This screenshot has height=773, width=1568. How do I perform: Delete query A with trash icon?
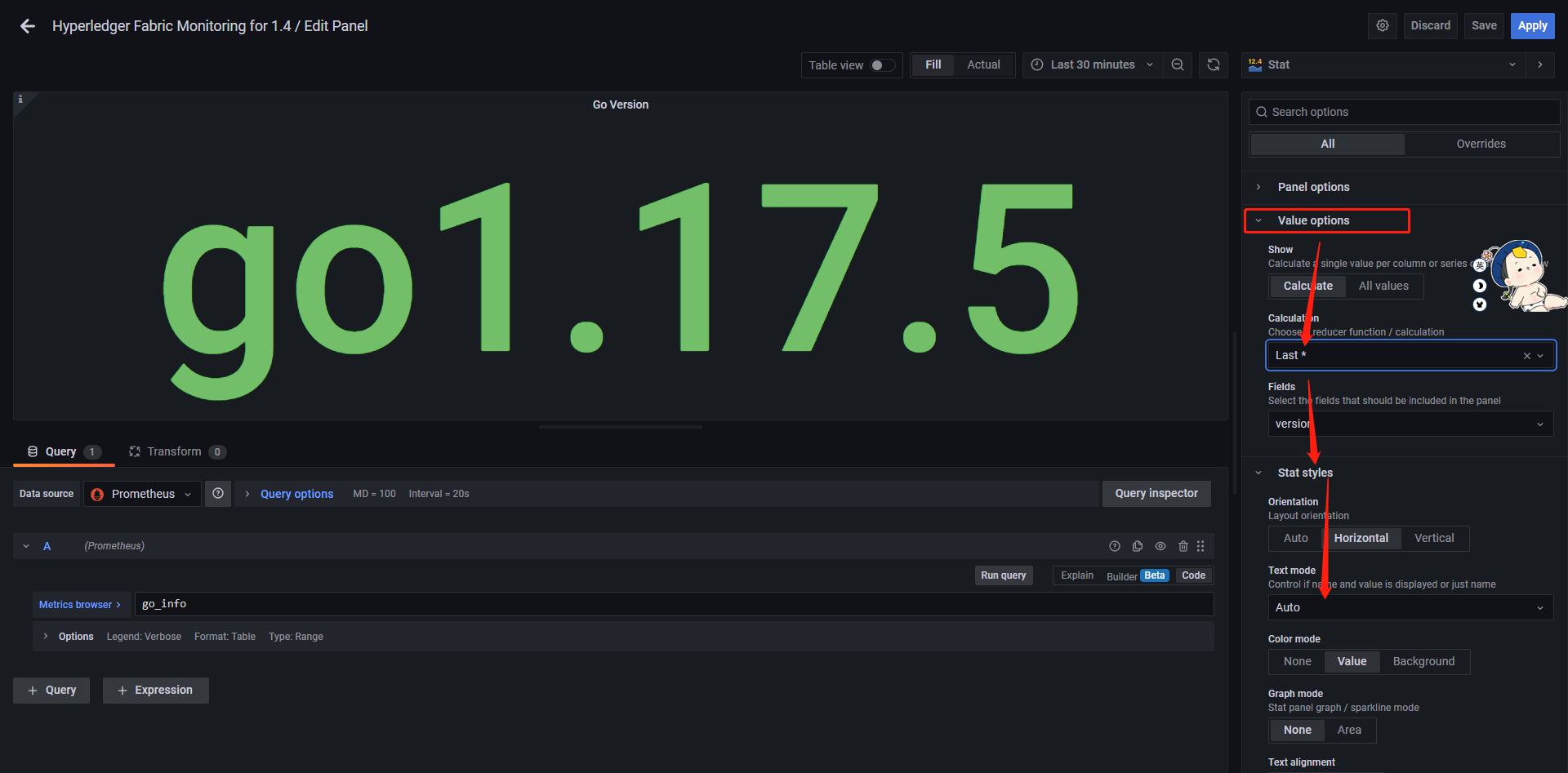1183,546
